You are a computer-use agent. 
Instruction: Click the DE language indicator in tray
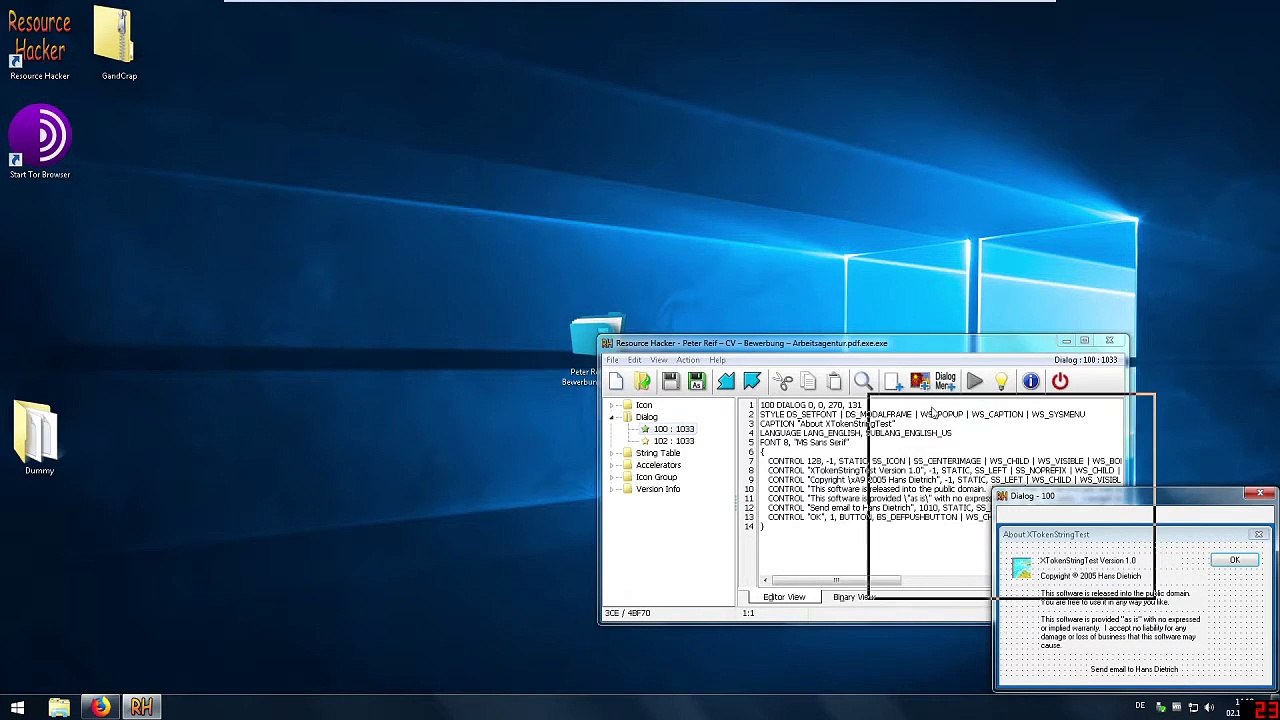pyautogui.click(x=1140, y=706)
